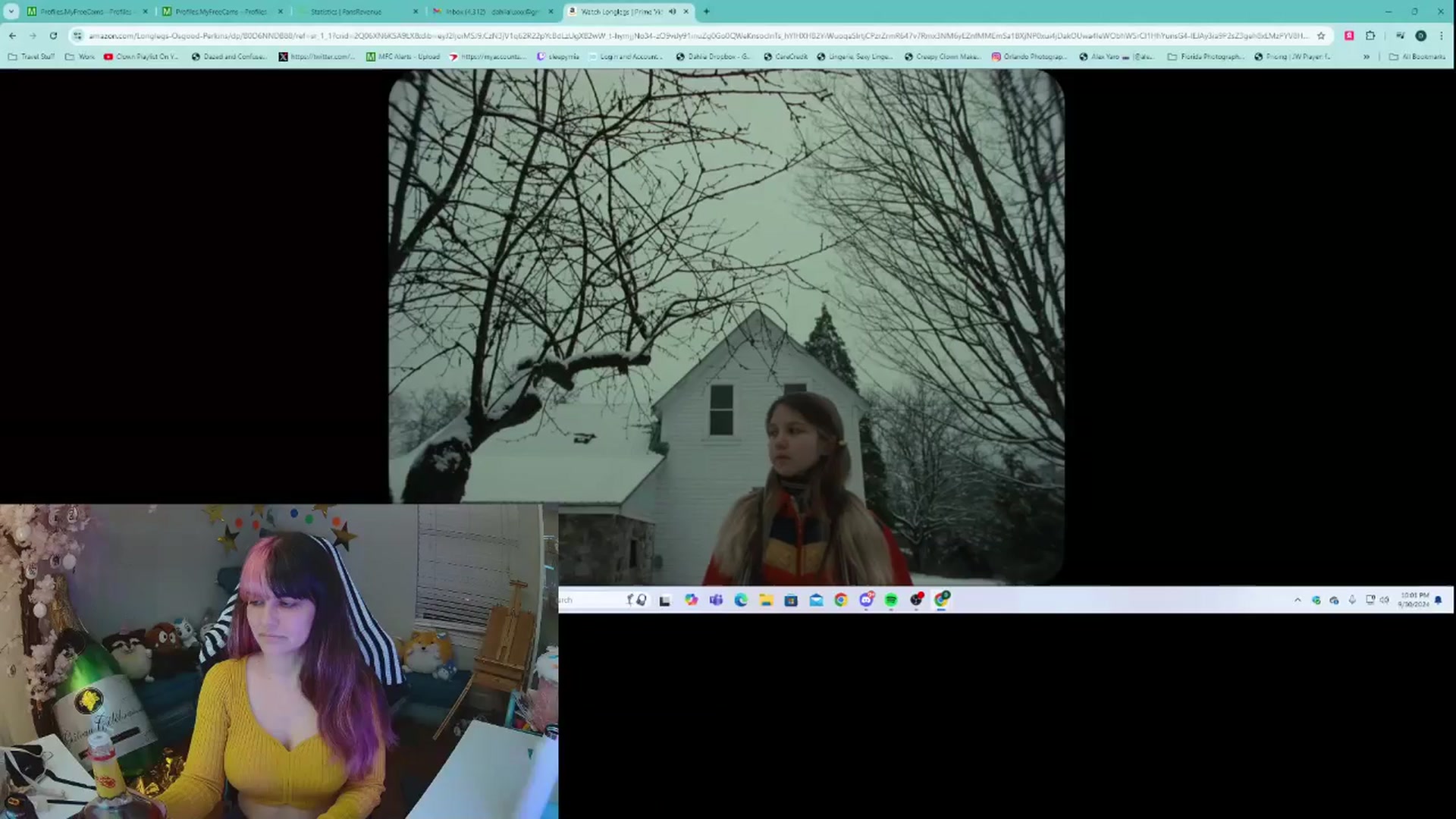Bookmark this page with the star icon

(x=1321, y=36)
